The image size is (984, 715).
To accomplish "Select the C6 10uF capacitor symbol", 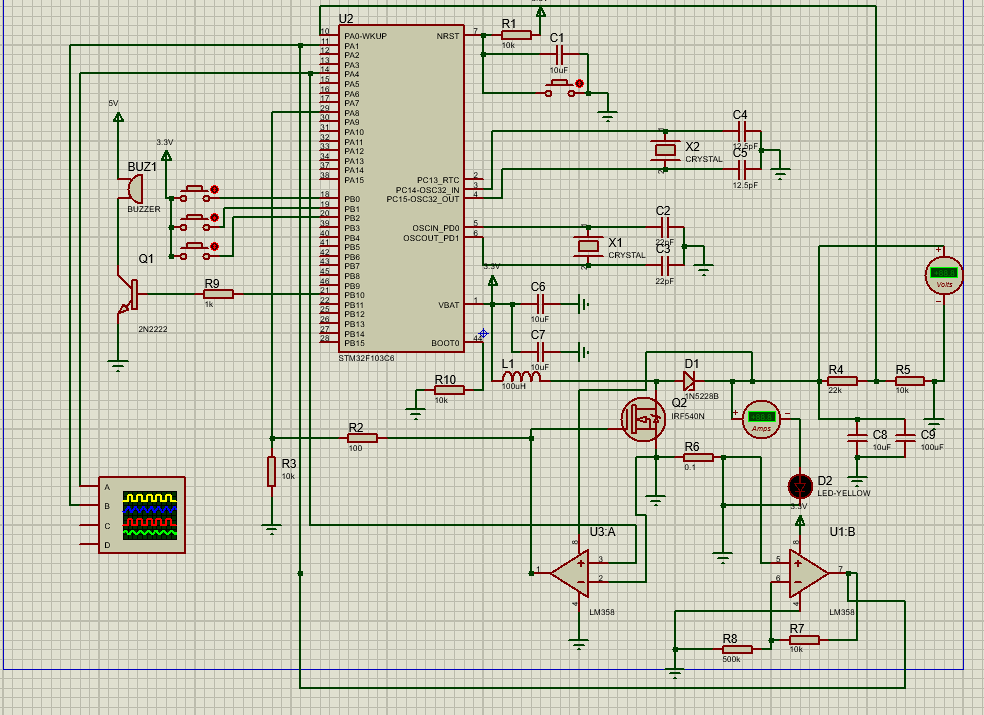I will tap(540, 304).
